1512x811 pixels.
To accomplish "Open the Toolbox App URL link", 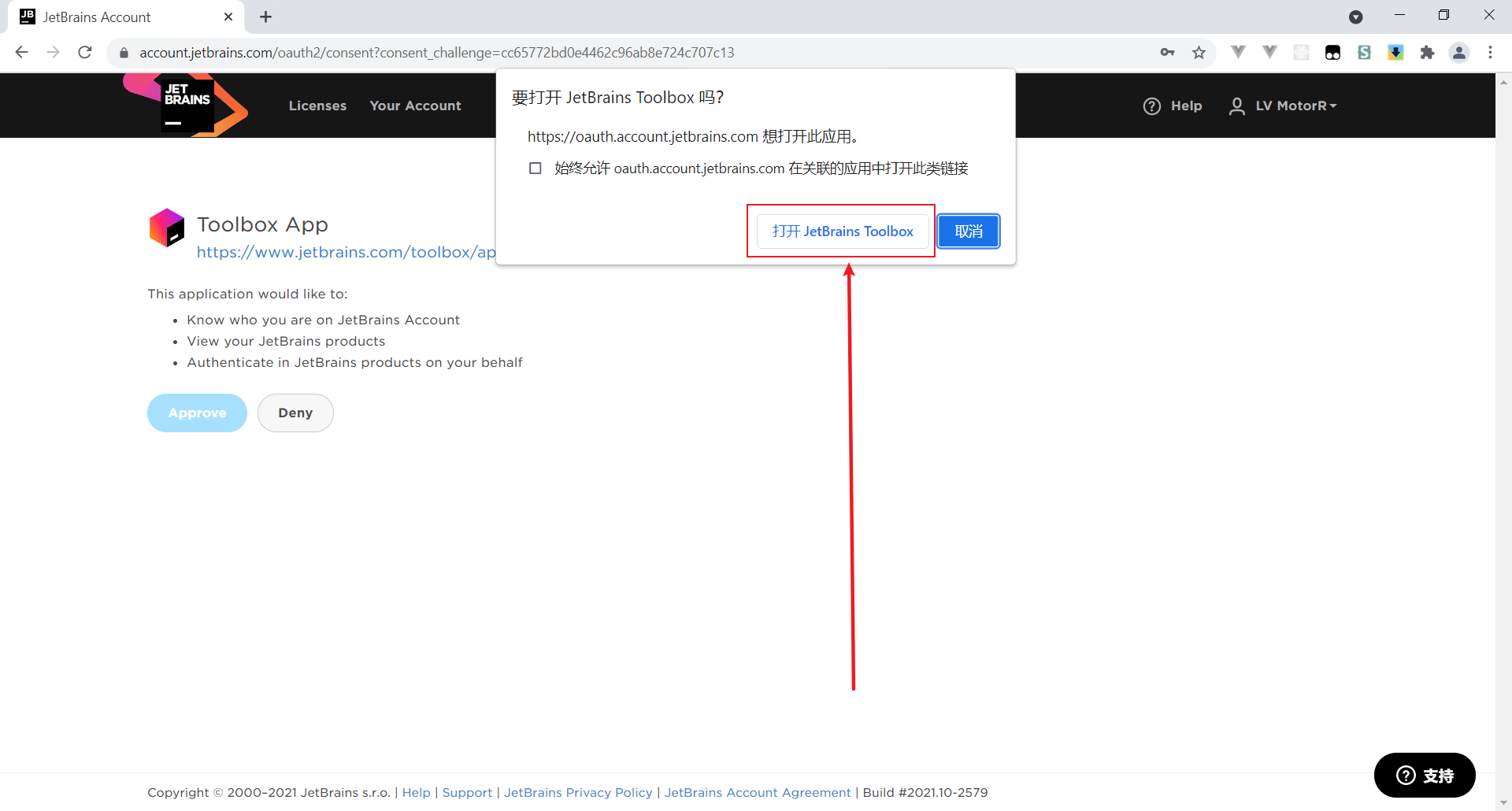I will 346,252.
